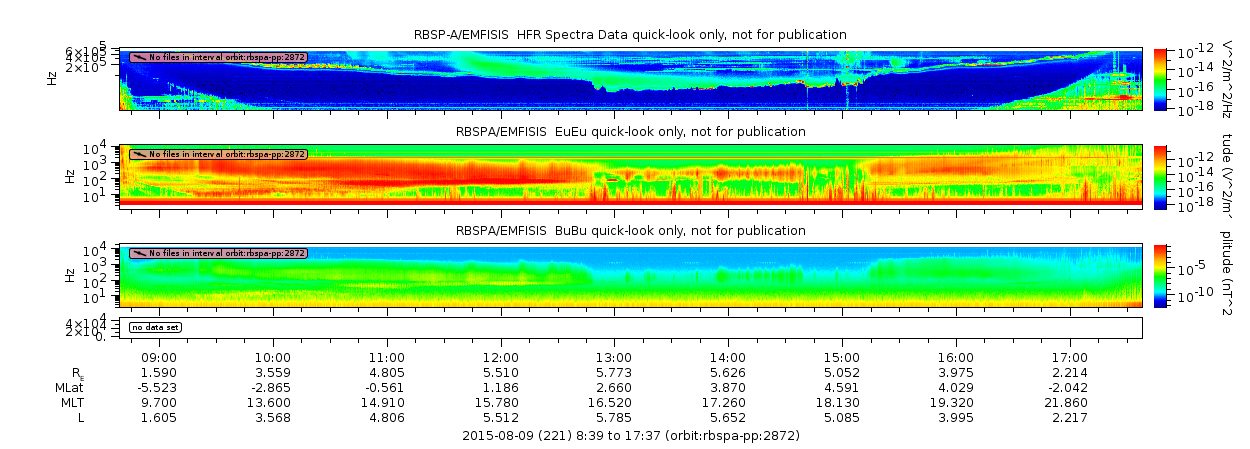Click the 12:00 time axis label
Image resolution: width=1250 pixels, height=449 pixels.
click(501, 357)
